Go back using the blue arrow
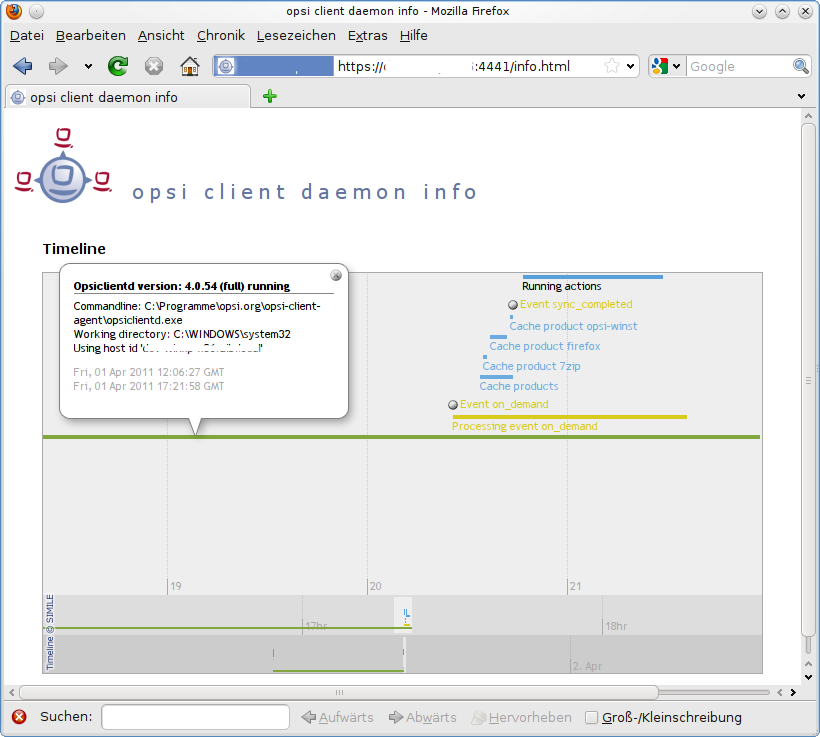The width and height of the screenshot is (820, 737). coord(23,66)
